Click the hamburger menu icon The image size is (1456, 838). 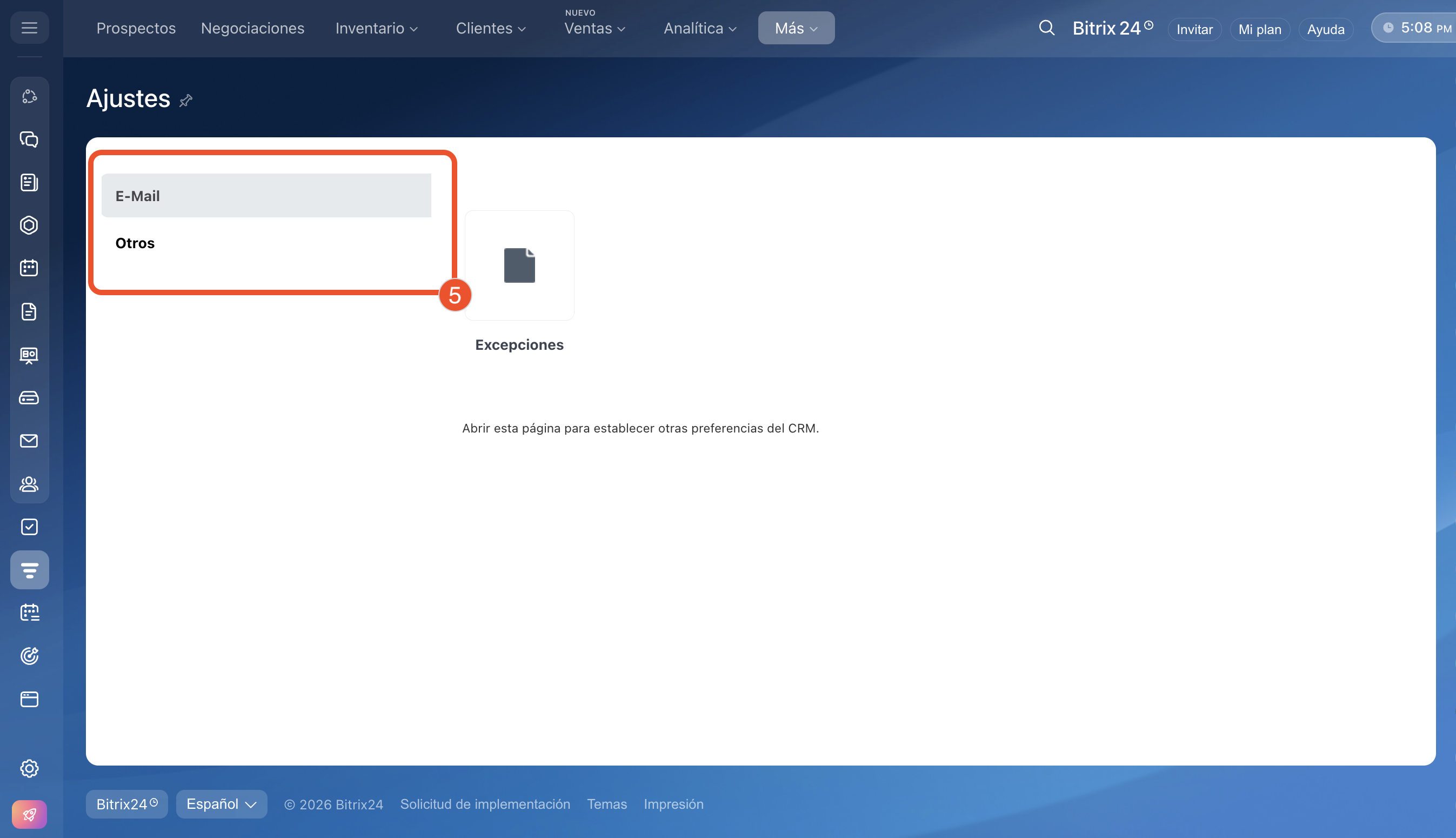tap(29, 28)
